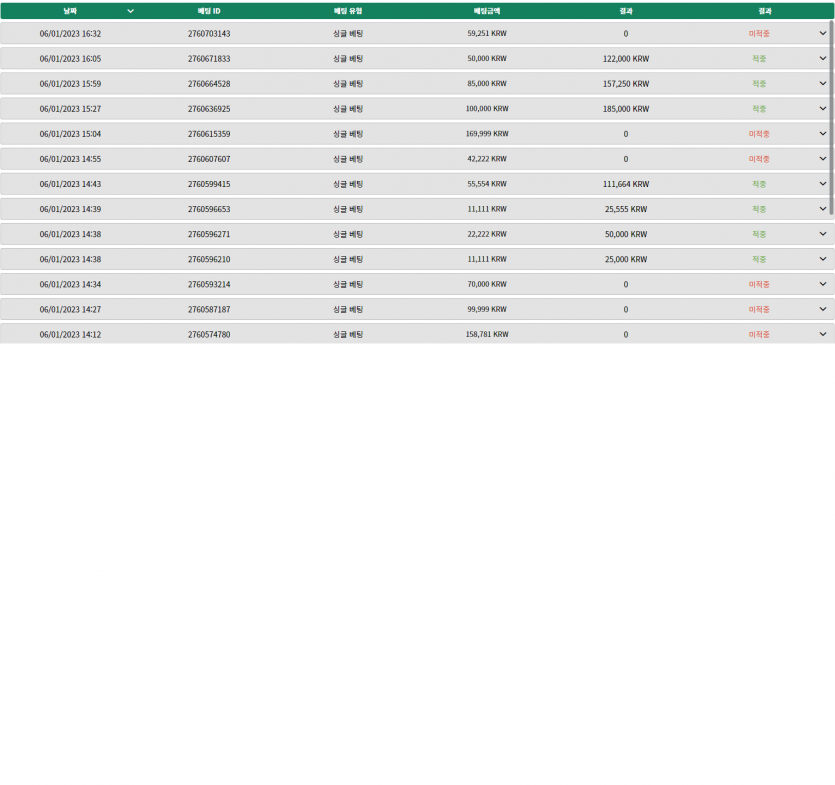Click bet ID 2760703143
Image resolution: width=835 pixels, height=785 pixels.
[209, 34]
